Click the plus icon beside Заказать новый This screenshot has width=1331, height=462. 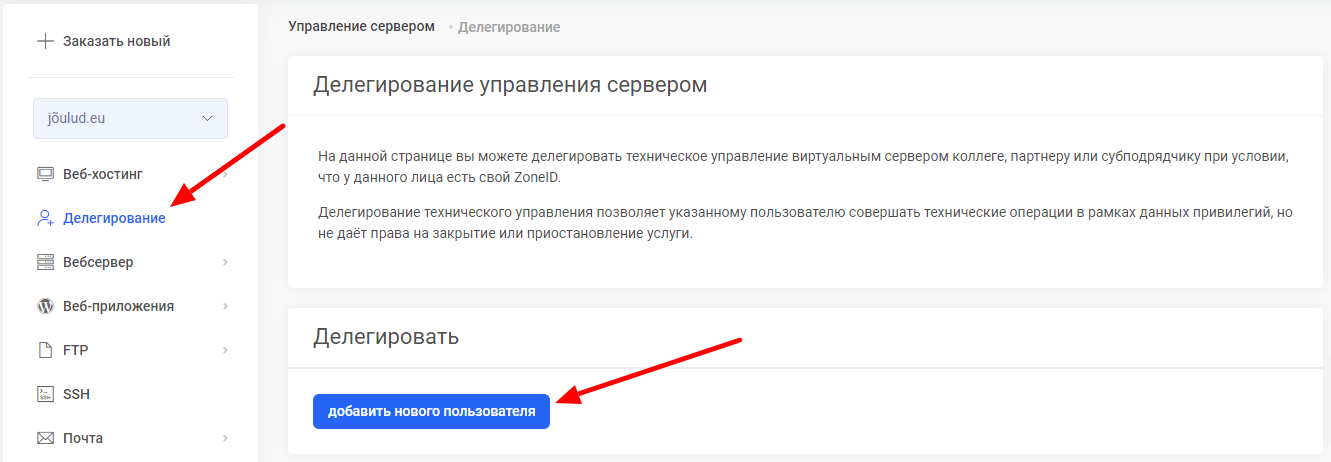(44, 41)
